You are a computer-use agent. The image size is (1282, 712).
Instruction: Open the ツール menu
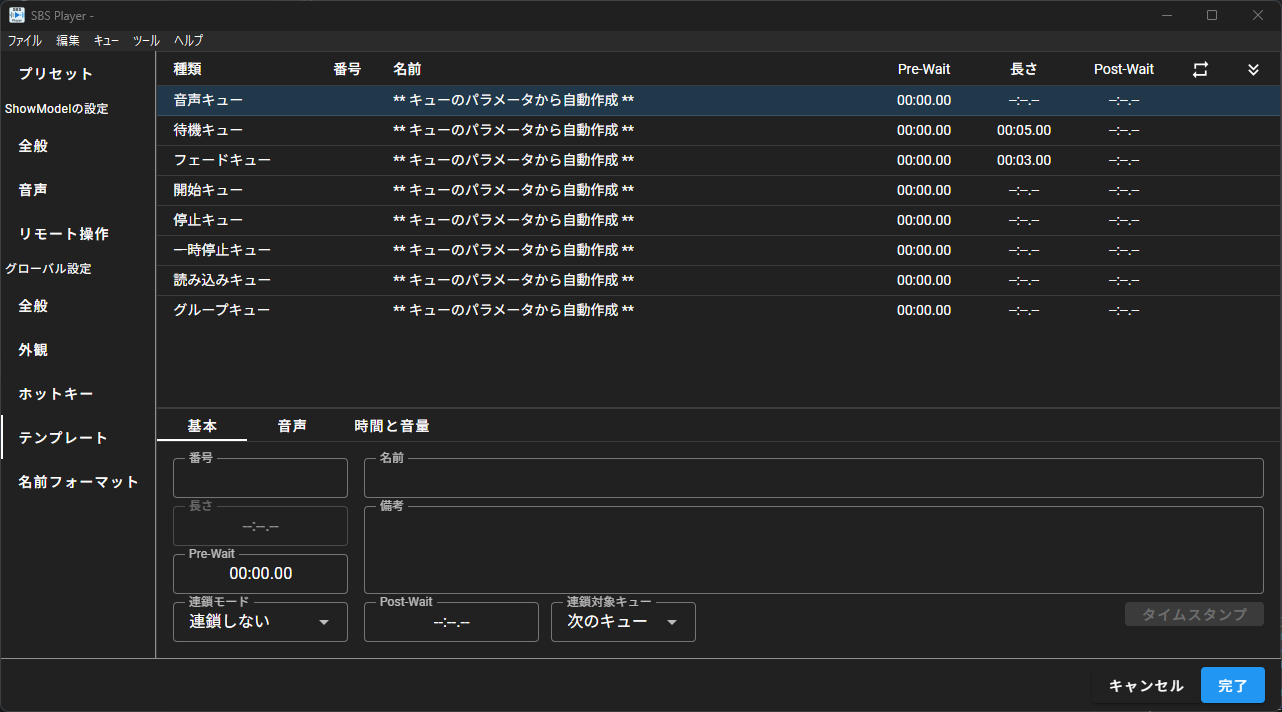145,40
